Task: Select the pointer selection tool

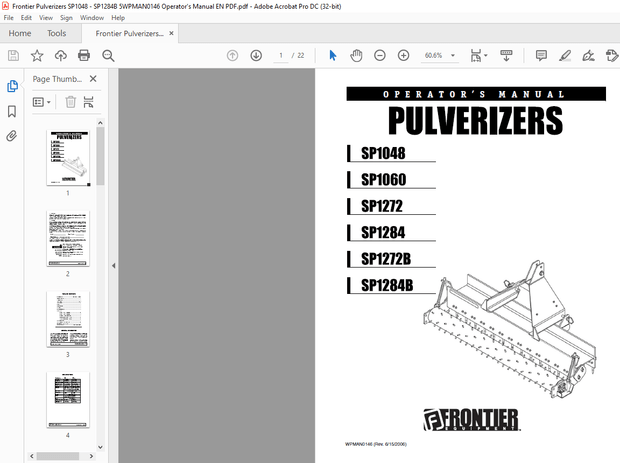Action: [333, 56]
